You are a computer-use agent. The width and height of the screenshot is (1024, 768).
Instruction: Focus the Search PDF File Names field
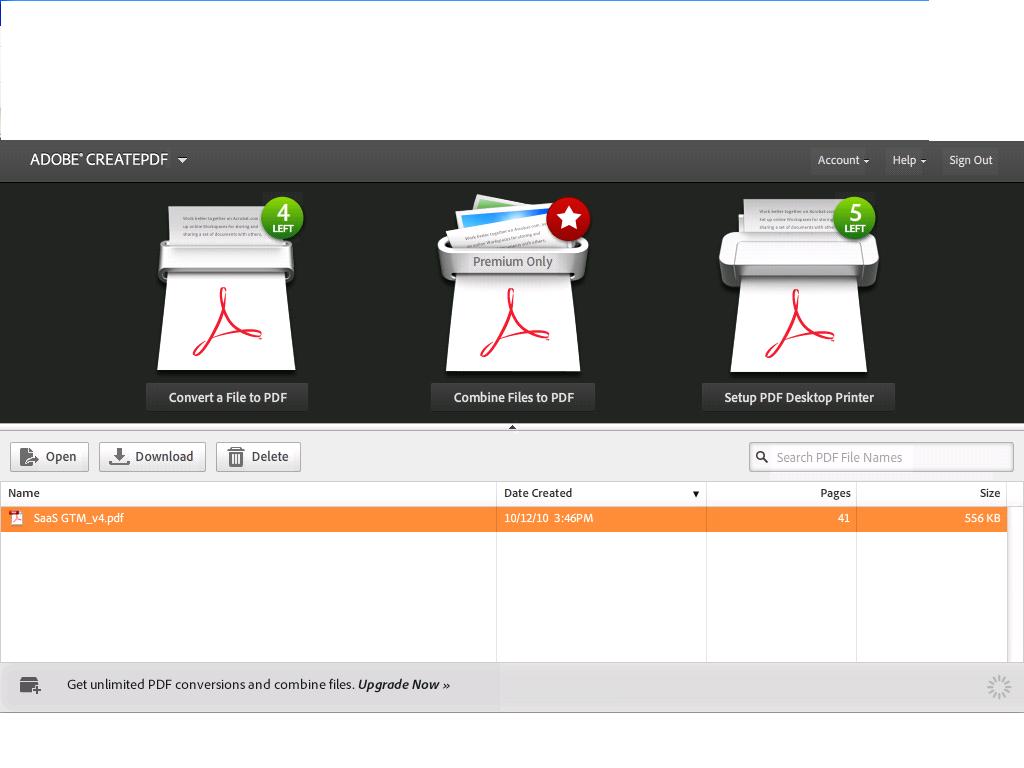pos(882,457)
